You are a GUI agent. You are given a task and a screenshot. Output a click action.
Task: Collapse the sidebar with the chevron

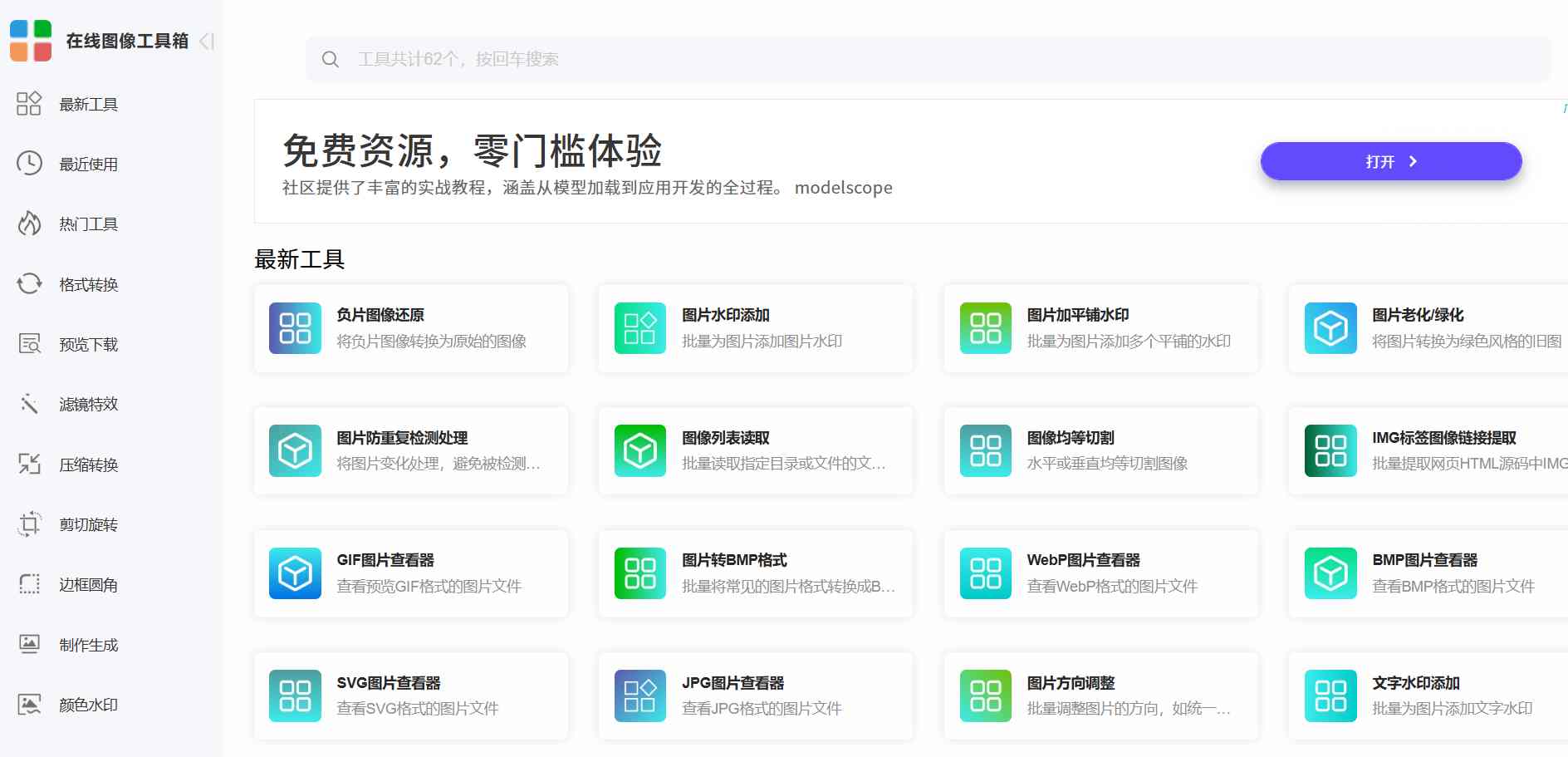207,42
